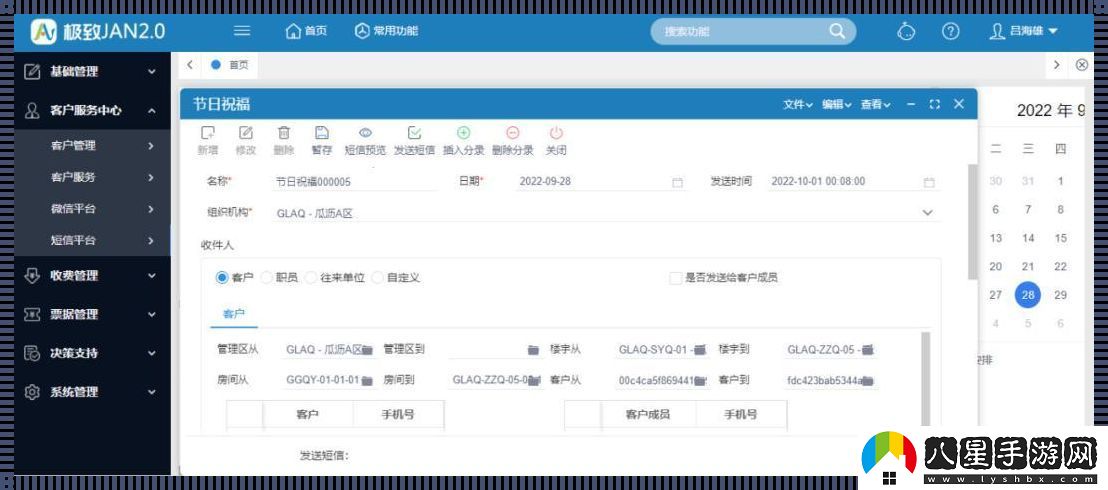
Task: Click folder icon next to 客户到
Action: (868, 381)
